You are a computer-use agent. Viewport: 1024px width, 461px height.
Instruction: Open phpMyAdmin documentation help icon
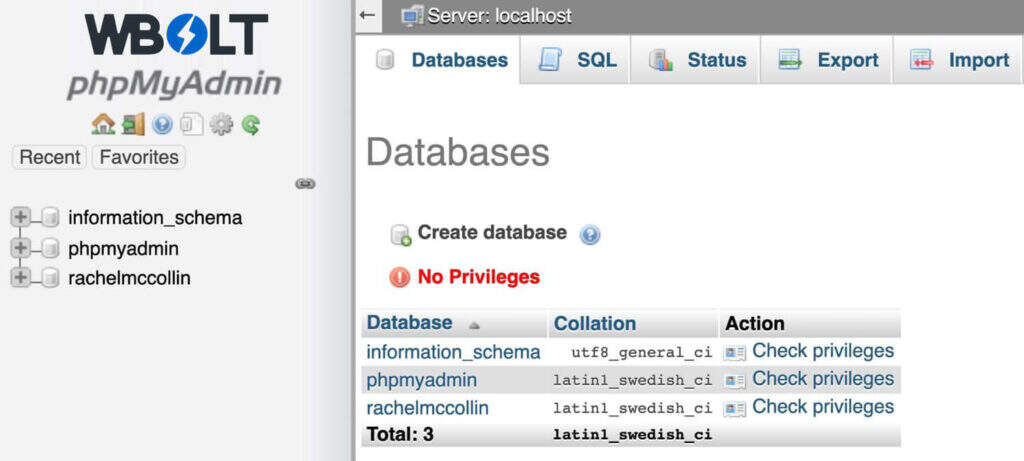162,125
